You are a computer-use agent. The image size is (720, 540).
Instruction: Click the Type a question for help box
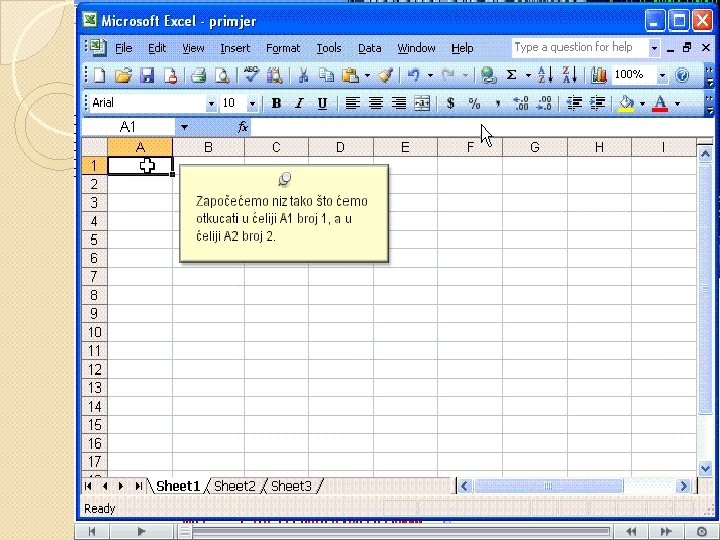[581, 47]
